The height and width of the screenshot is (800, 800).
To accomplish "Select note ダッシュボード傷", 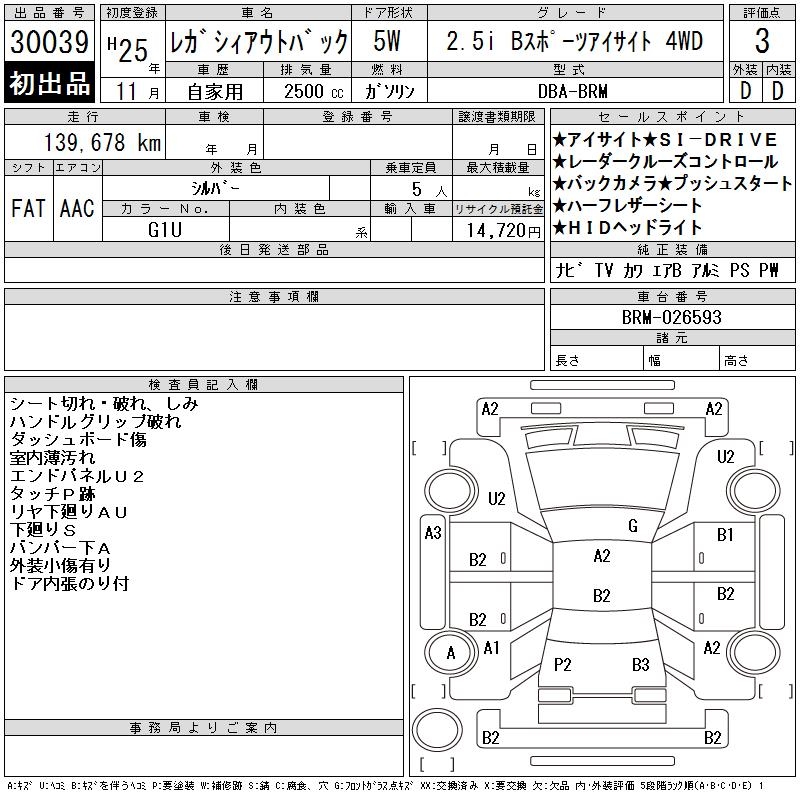I will (78, 439).
